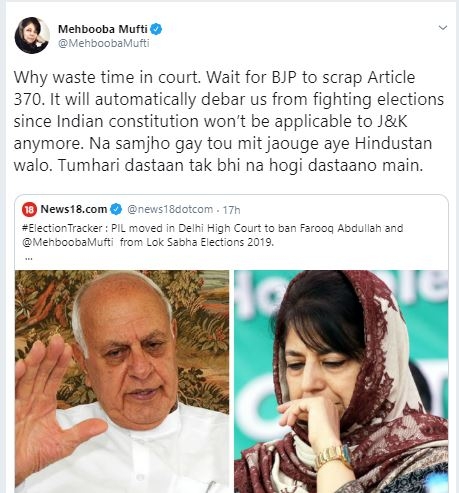Open the #ElectionTracker hashtag
This screenshot has width=459, height=493.
pyautogui.click(x=62, y=228)
